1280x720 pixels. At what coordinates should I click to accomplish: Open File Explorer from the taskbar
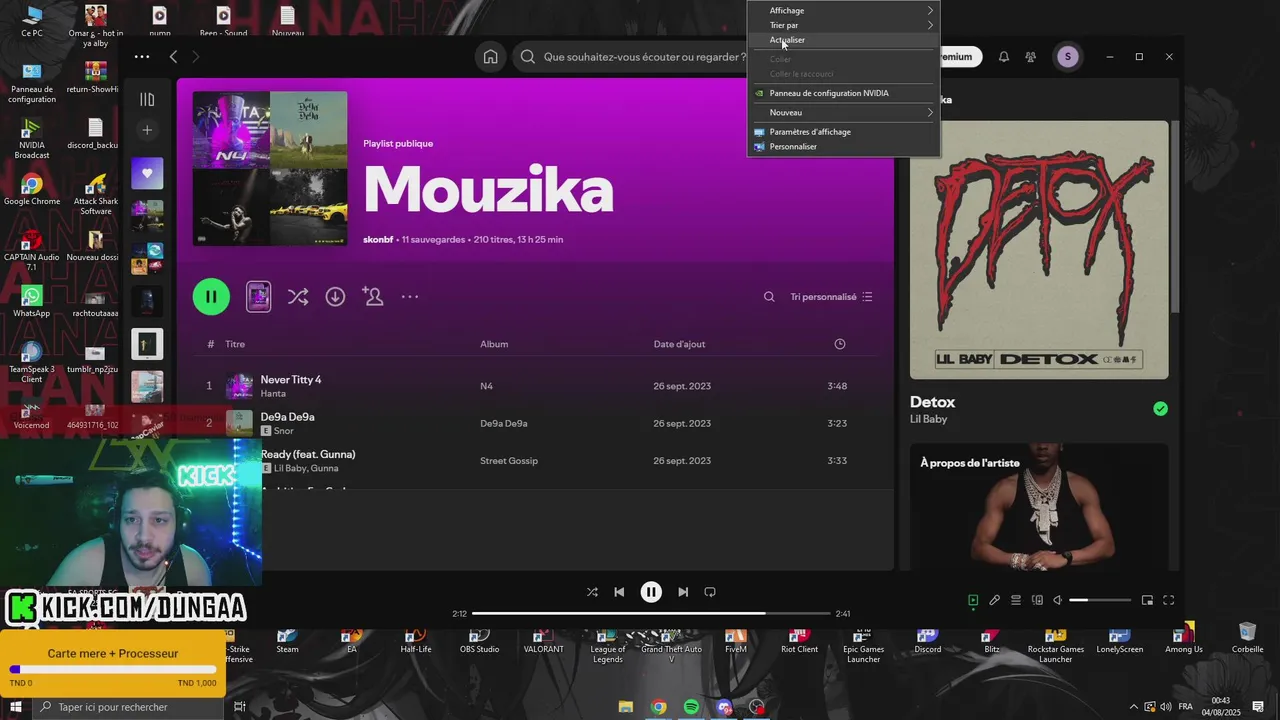coord(626,707)
